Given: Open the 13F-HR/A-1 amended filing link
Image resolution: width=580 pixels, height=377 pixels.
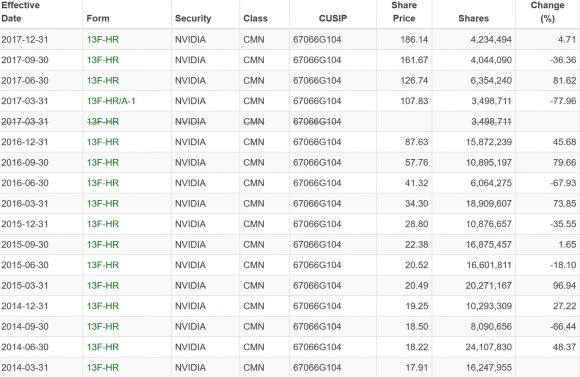Looking at the screenshot, I should [x=111, y=101].
